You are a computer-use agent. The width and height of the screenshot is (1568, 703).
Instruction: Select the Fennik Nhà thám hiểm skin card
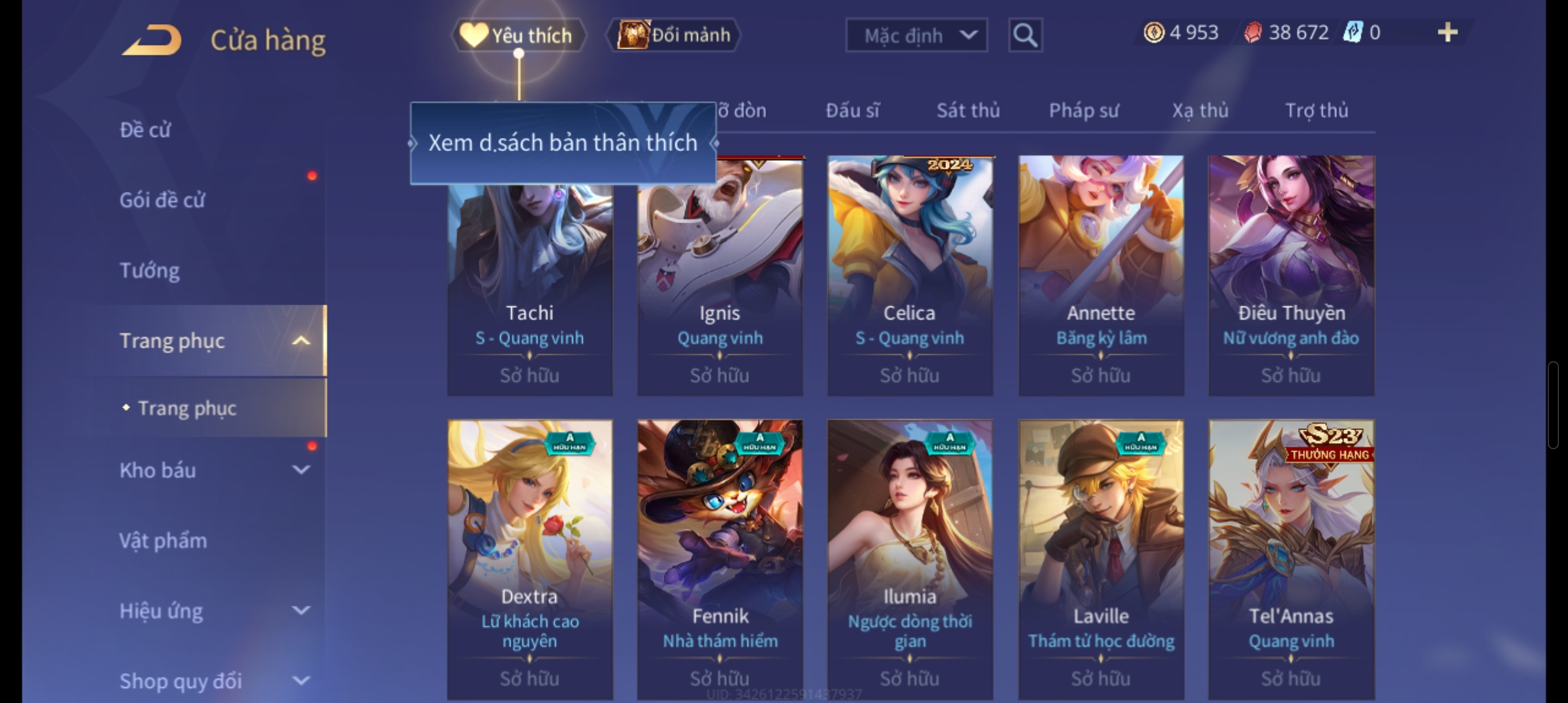pos(720,560)
